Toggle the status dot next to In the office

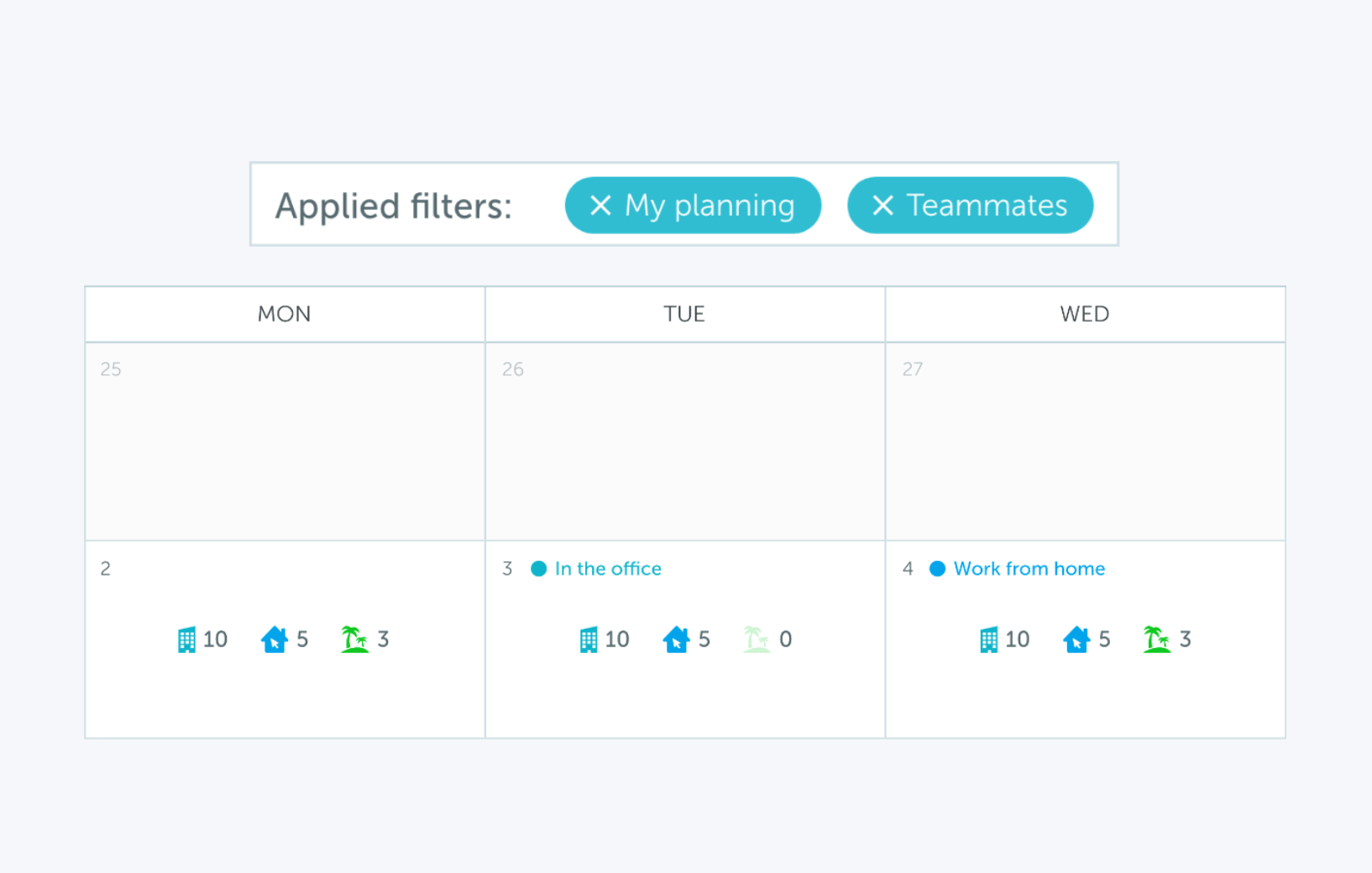click(538, 568)
